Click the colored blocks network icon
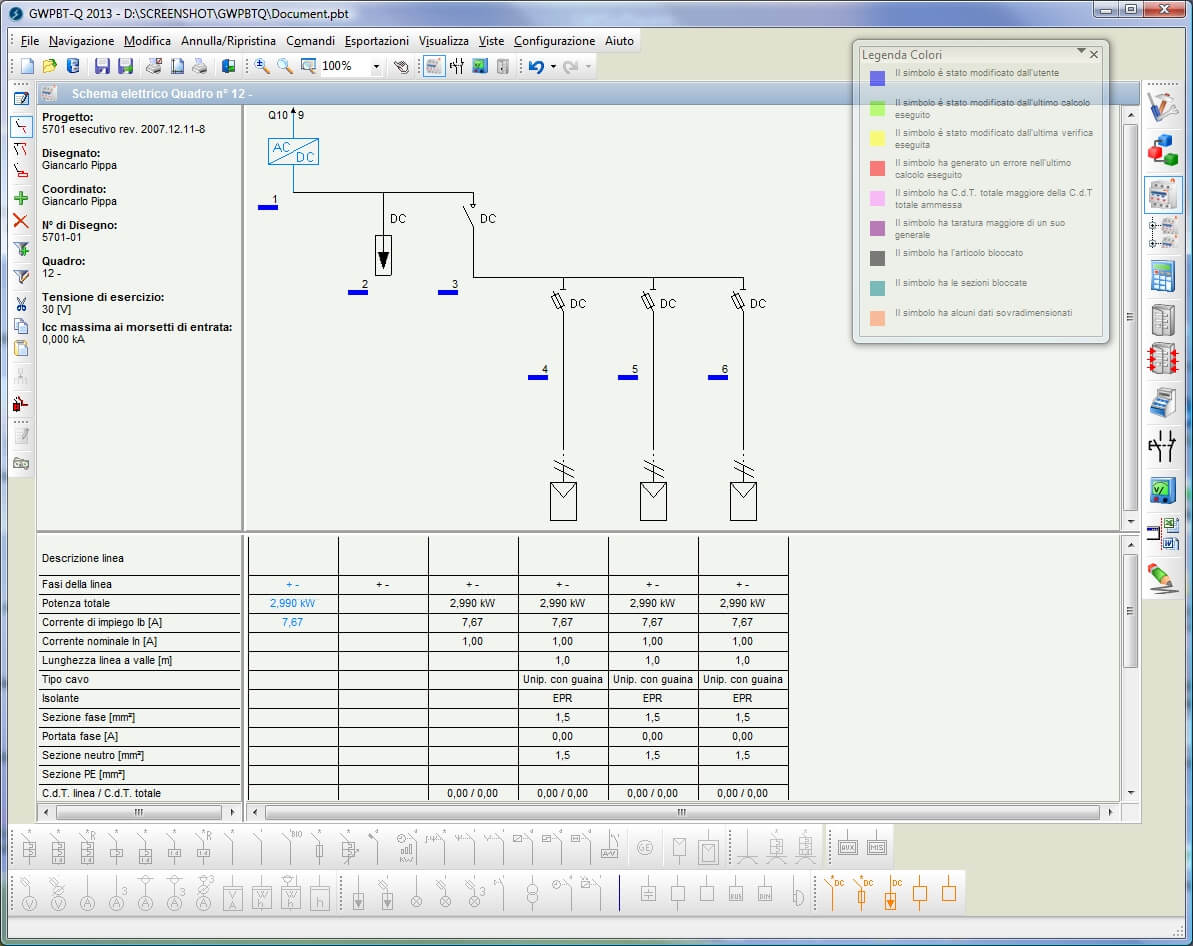This screenshot has width=1193, height=946. (x=1163, y=149)
